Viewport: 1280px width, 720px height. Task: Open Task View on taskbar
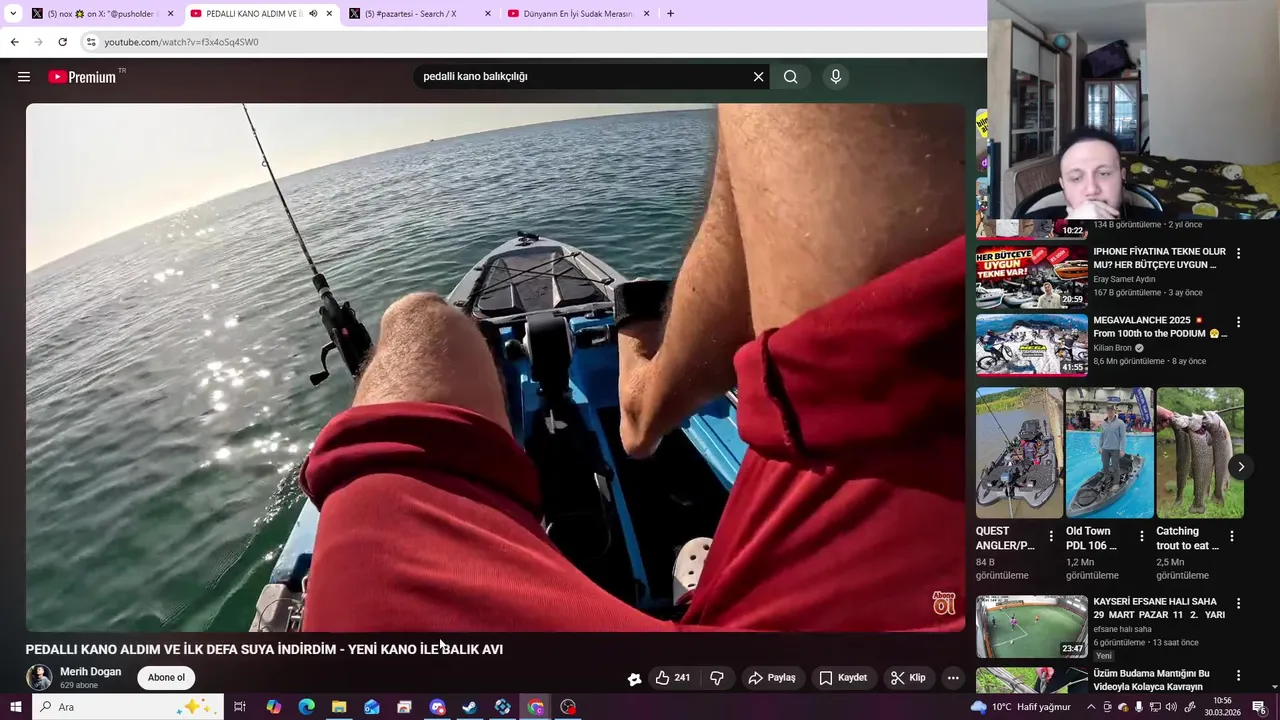(x=240, y=707)
